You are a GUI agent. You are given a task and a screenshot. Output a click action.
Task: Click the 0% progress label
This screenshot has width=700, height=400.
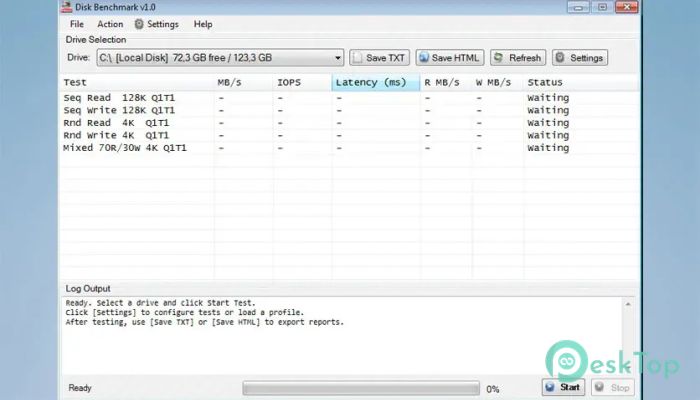[x=493, y=389]
